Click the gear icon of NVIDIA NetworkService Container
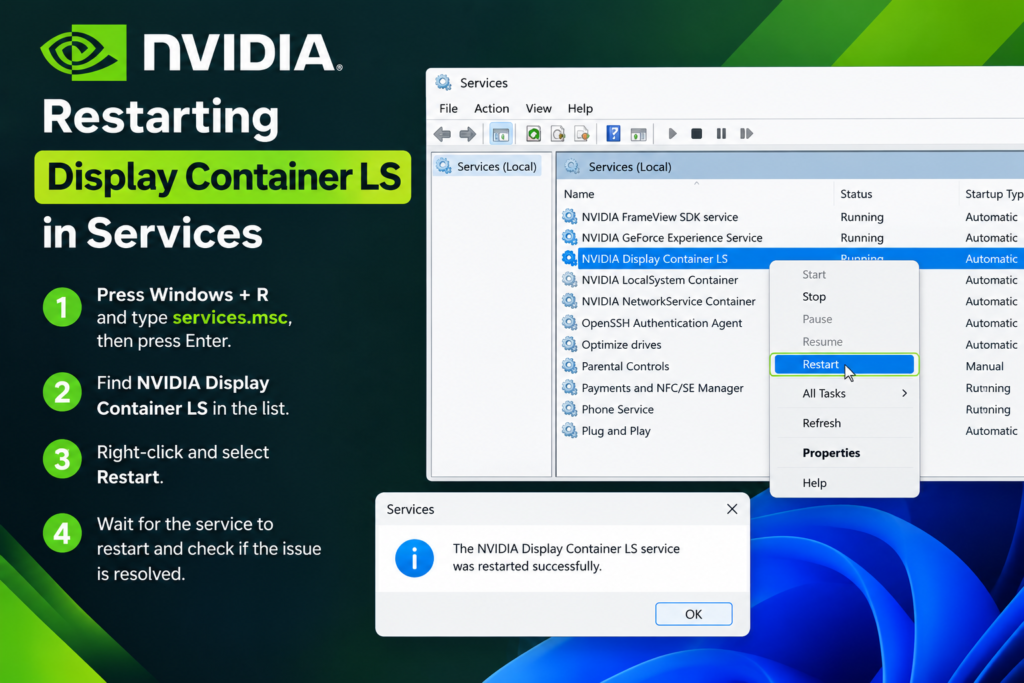 569,301
